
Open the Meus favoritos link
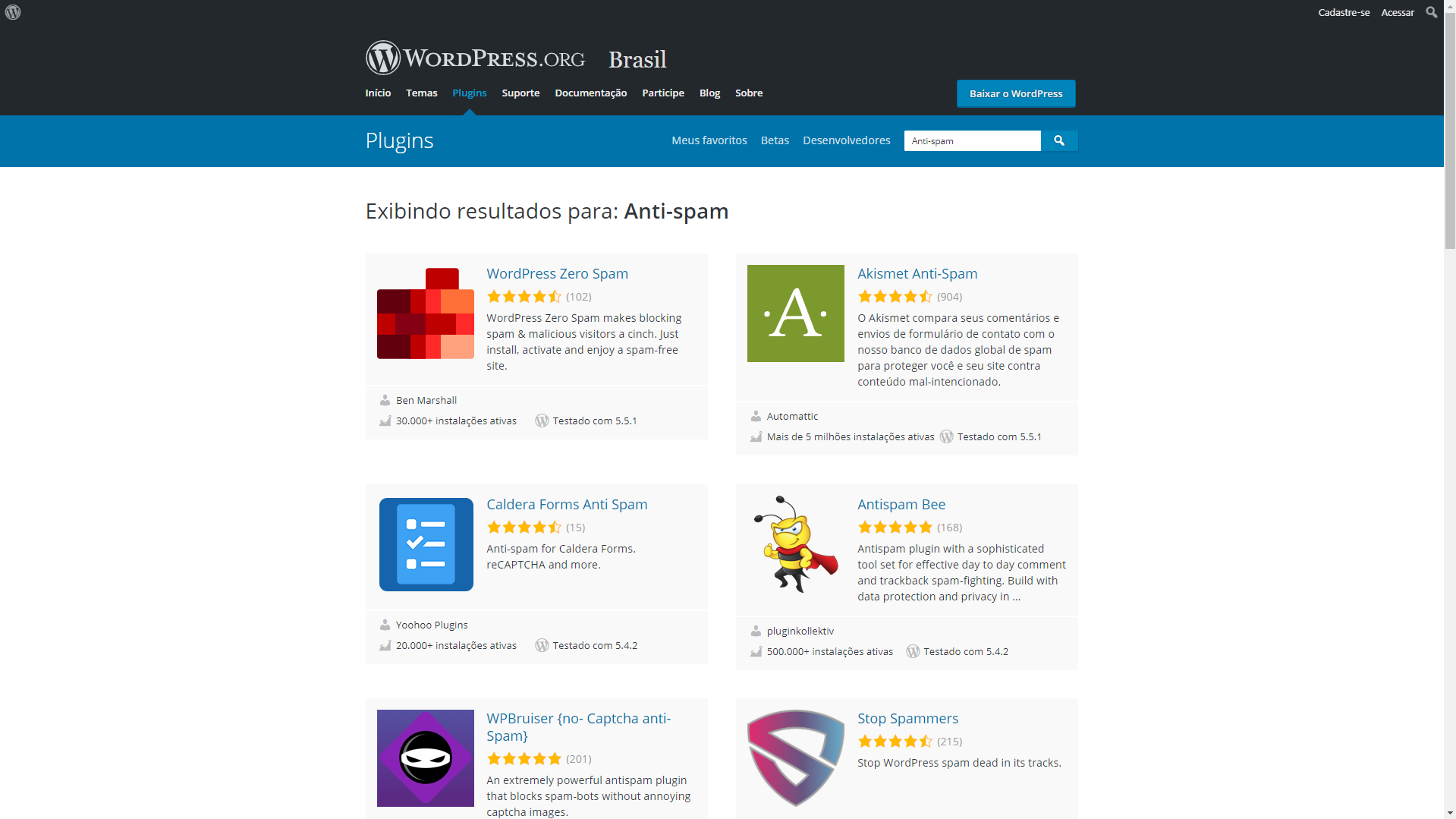(x=709, y=140)
